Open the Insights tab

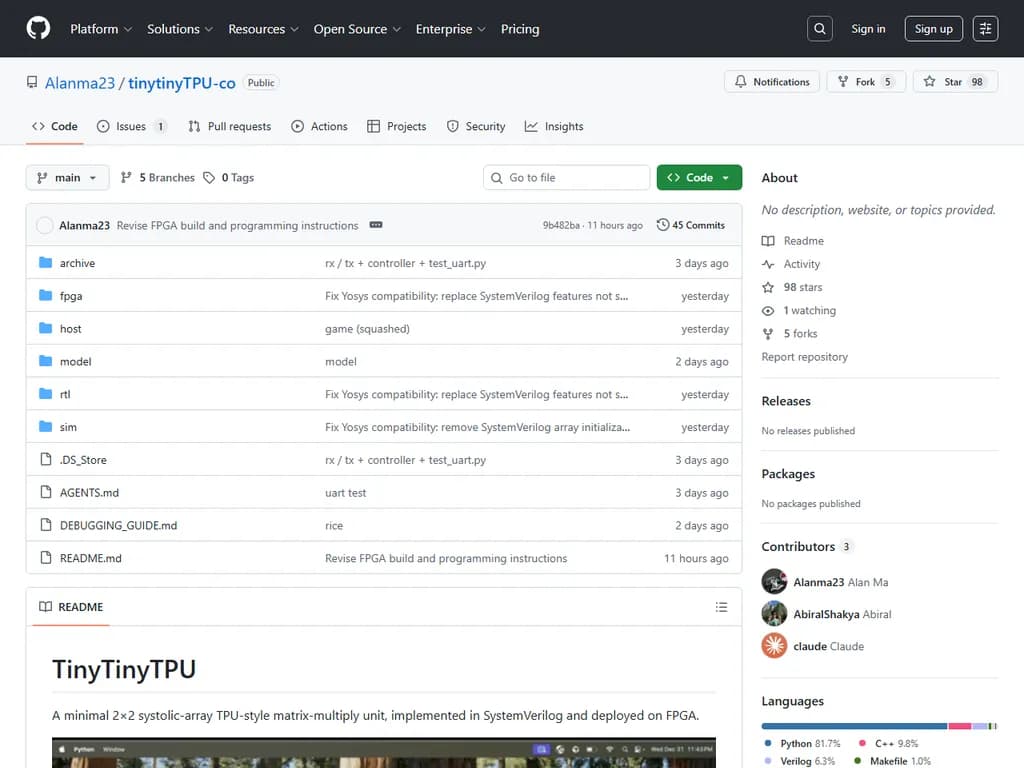tap(554, 127)
